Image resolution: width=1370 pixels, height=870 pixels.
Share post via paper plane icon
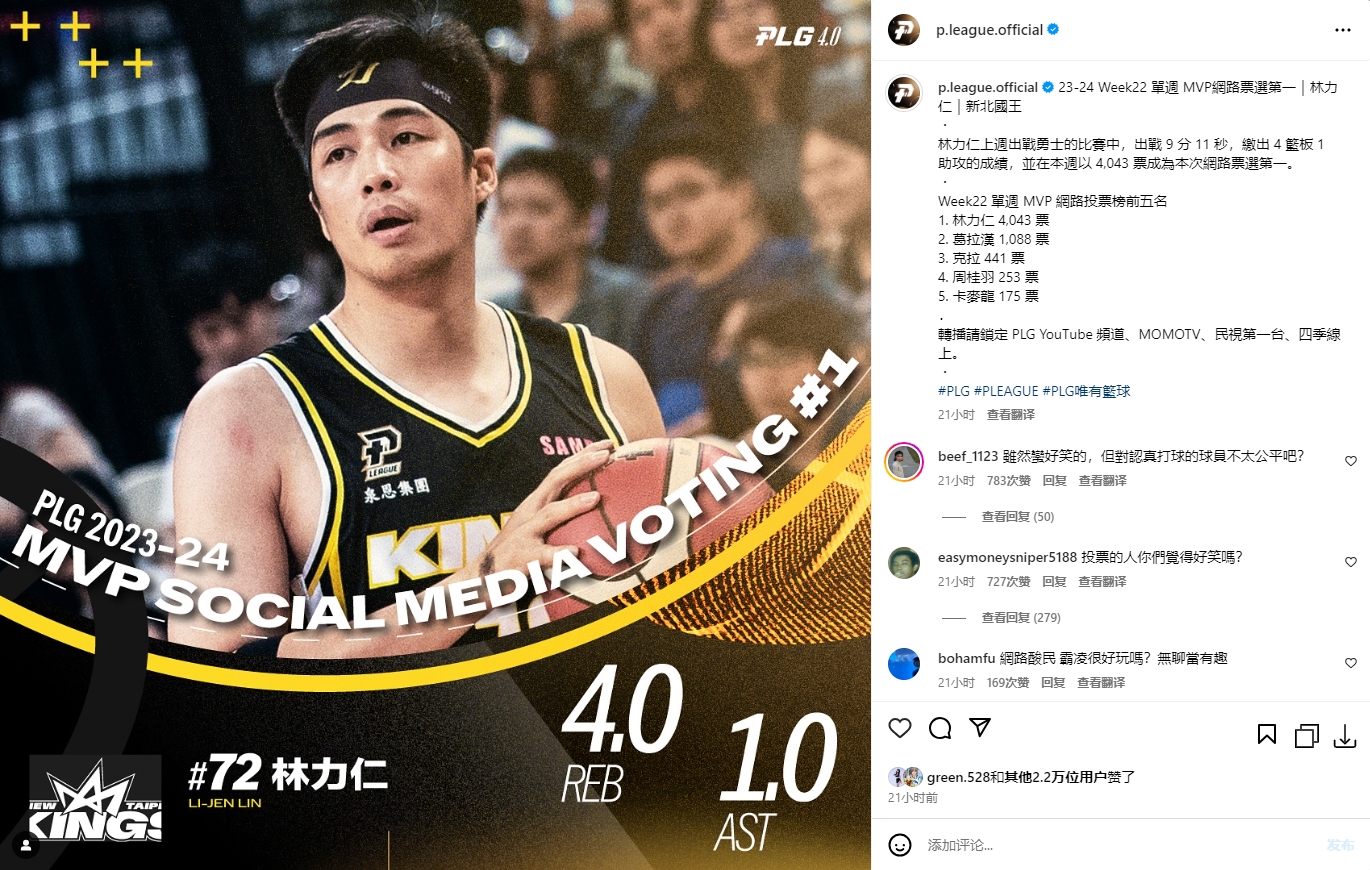(980, 727)
